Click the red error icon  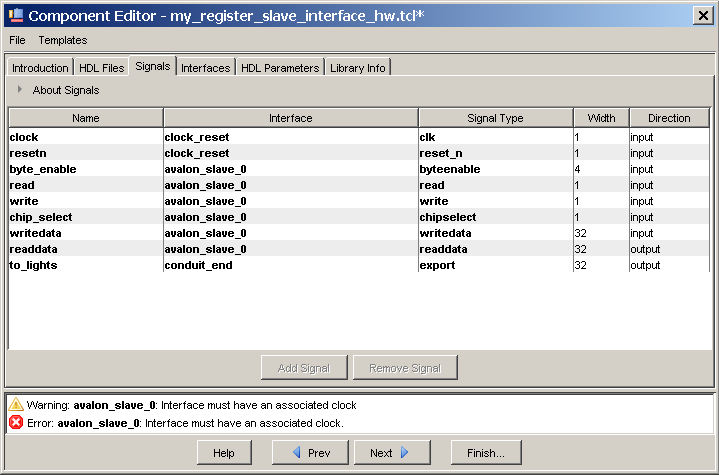pyautogui.click(x=15, y=423)
